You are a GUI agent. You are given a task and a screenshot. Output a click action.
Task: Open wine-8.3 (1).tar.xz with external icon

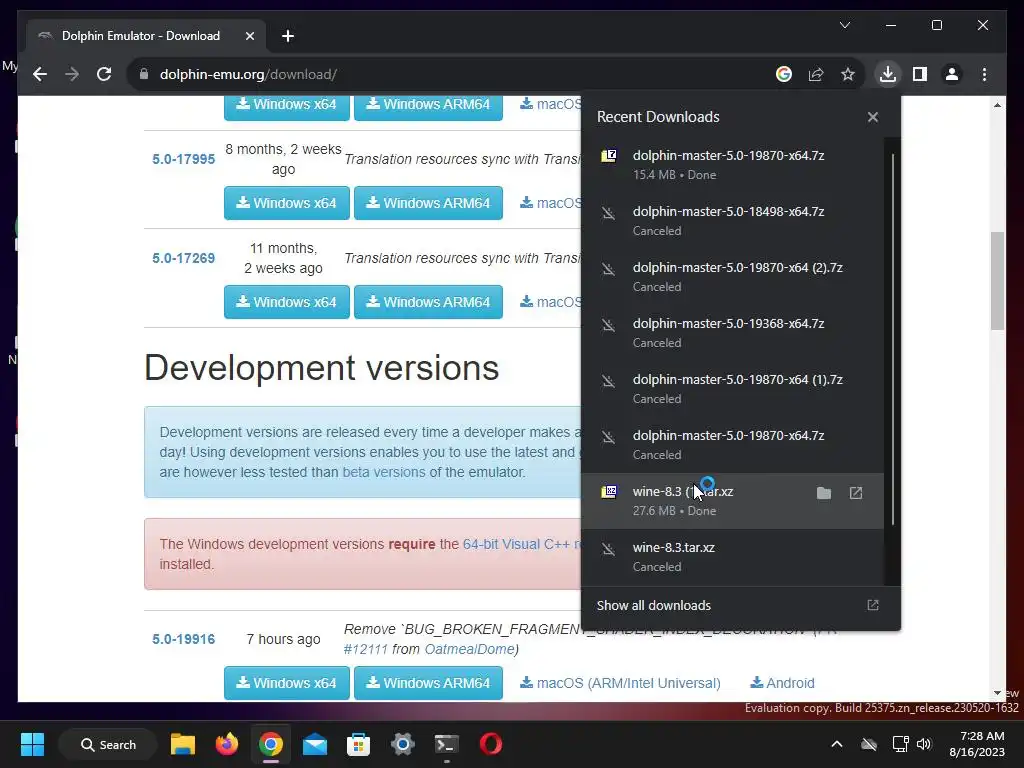click(856, 493)
